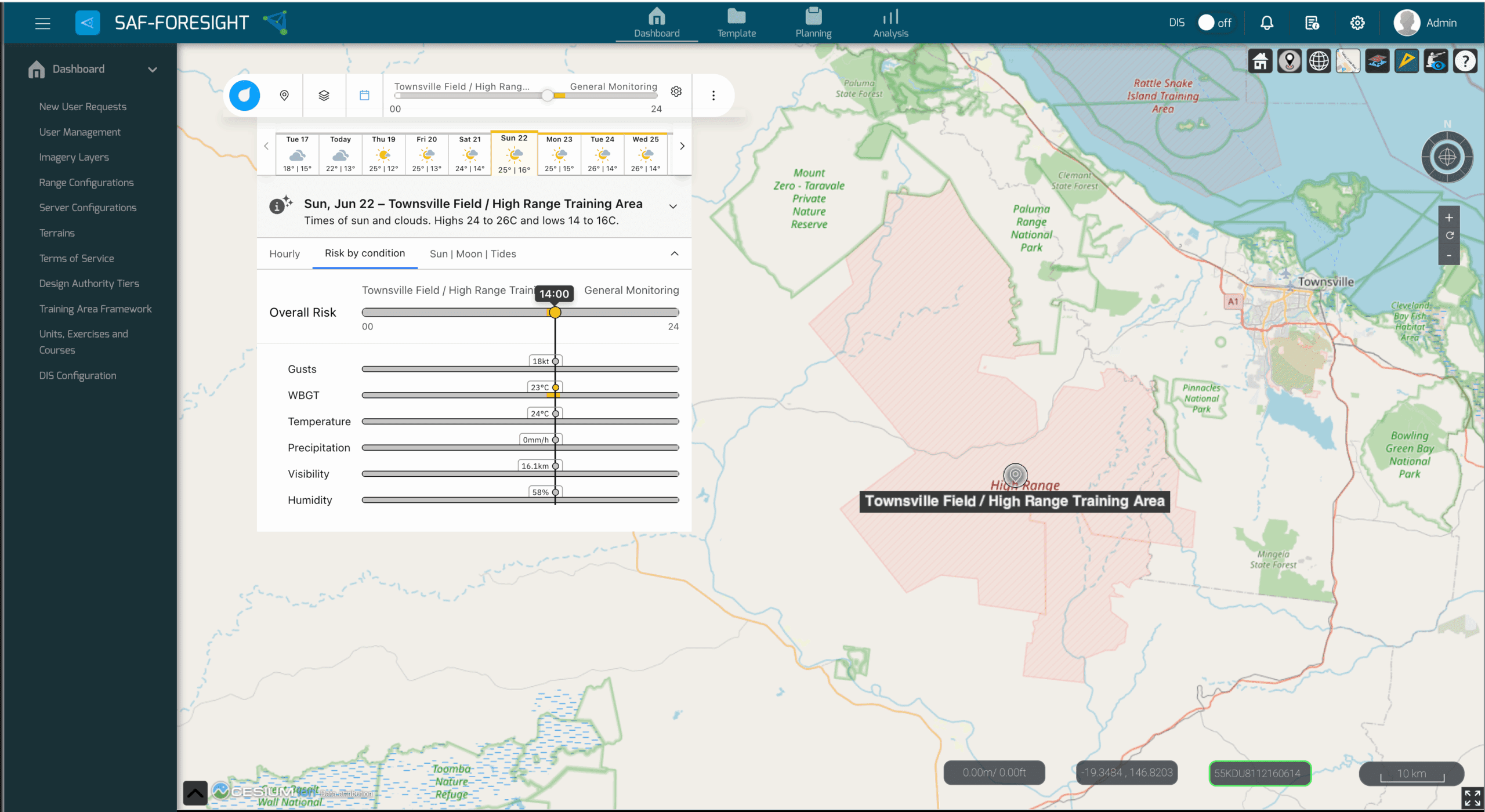Open the hamburger menu

coord(42,23)
